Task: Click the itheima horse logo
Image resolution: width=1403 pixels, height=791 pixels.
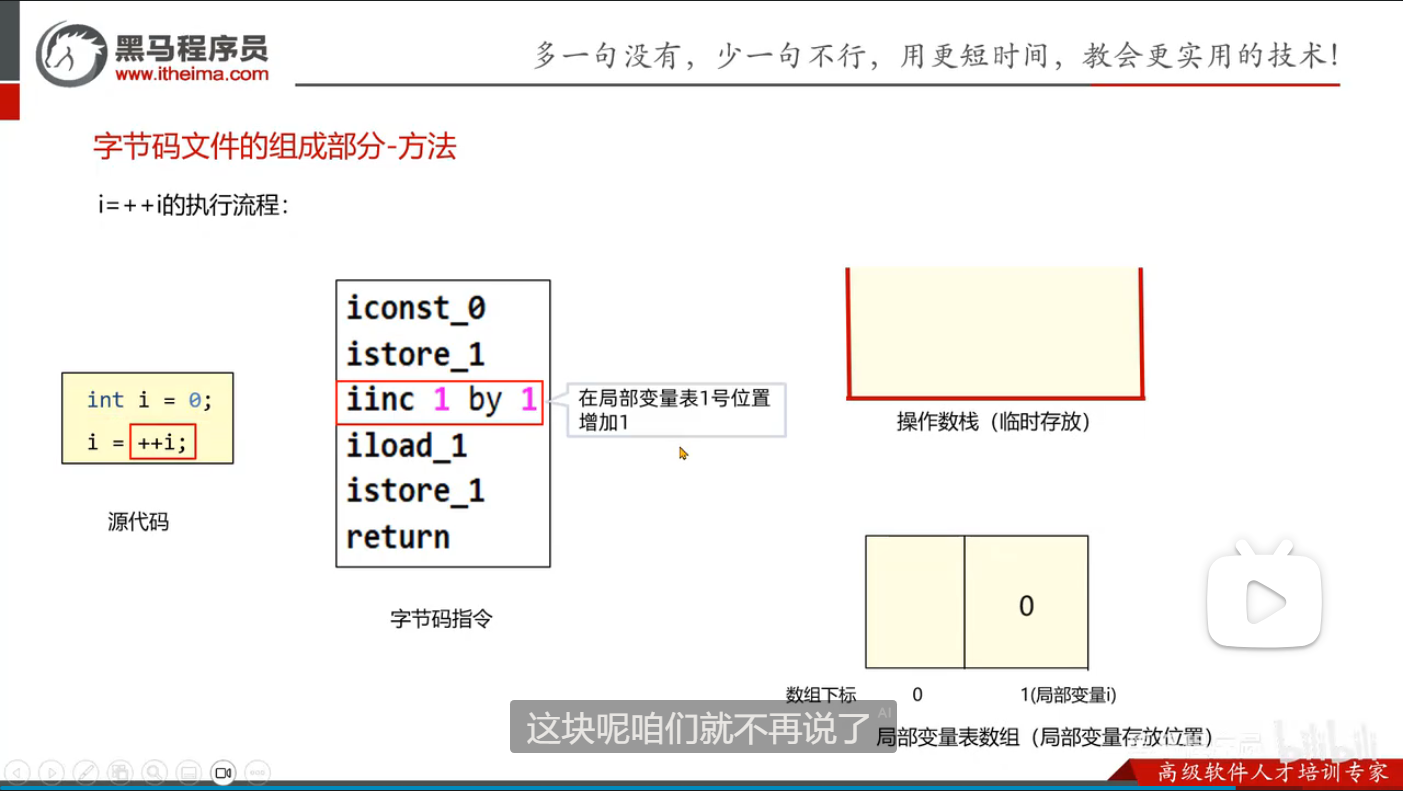Action: click(71, 54)
